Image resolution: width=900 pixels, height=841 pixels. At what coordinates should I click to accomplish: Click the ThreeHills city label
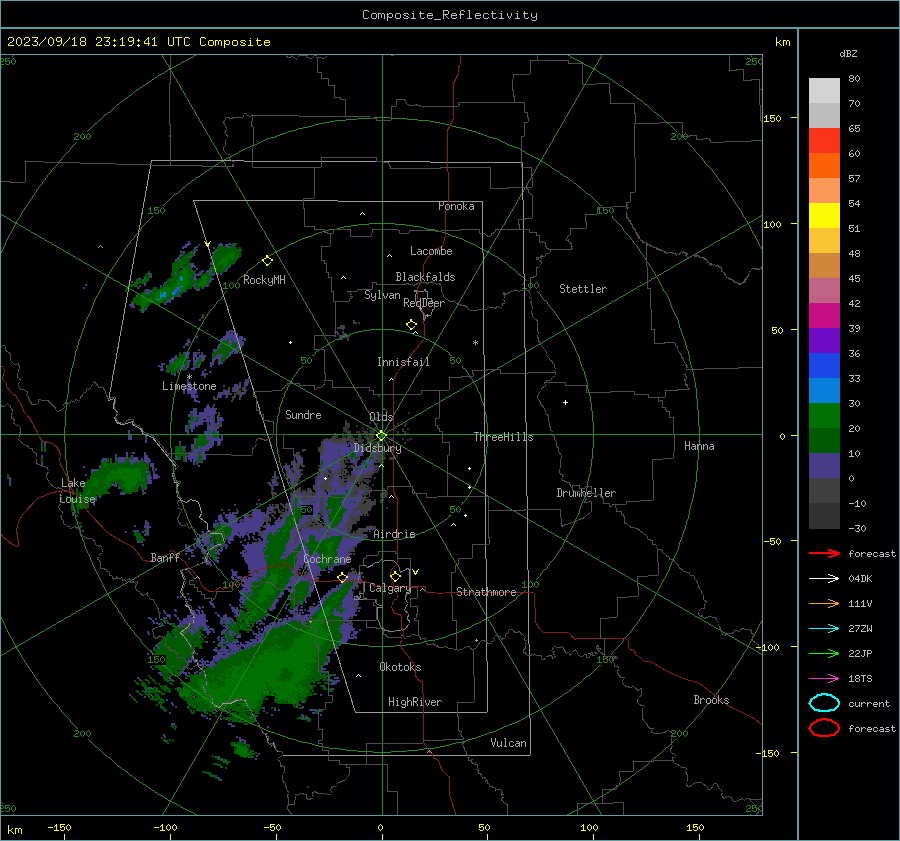(x=503, y=437)
